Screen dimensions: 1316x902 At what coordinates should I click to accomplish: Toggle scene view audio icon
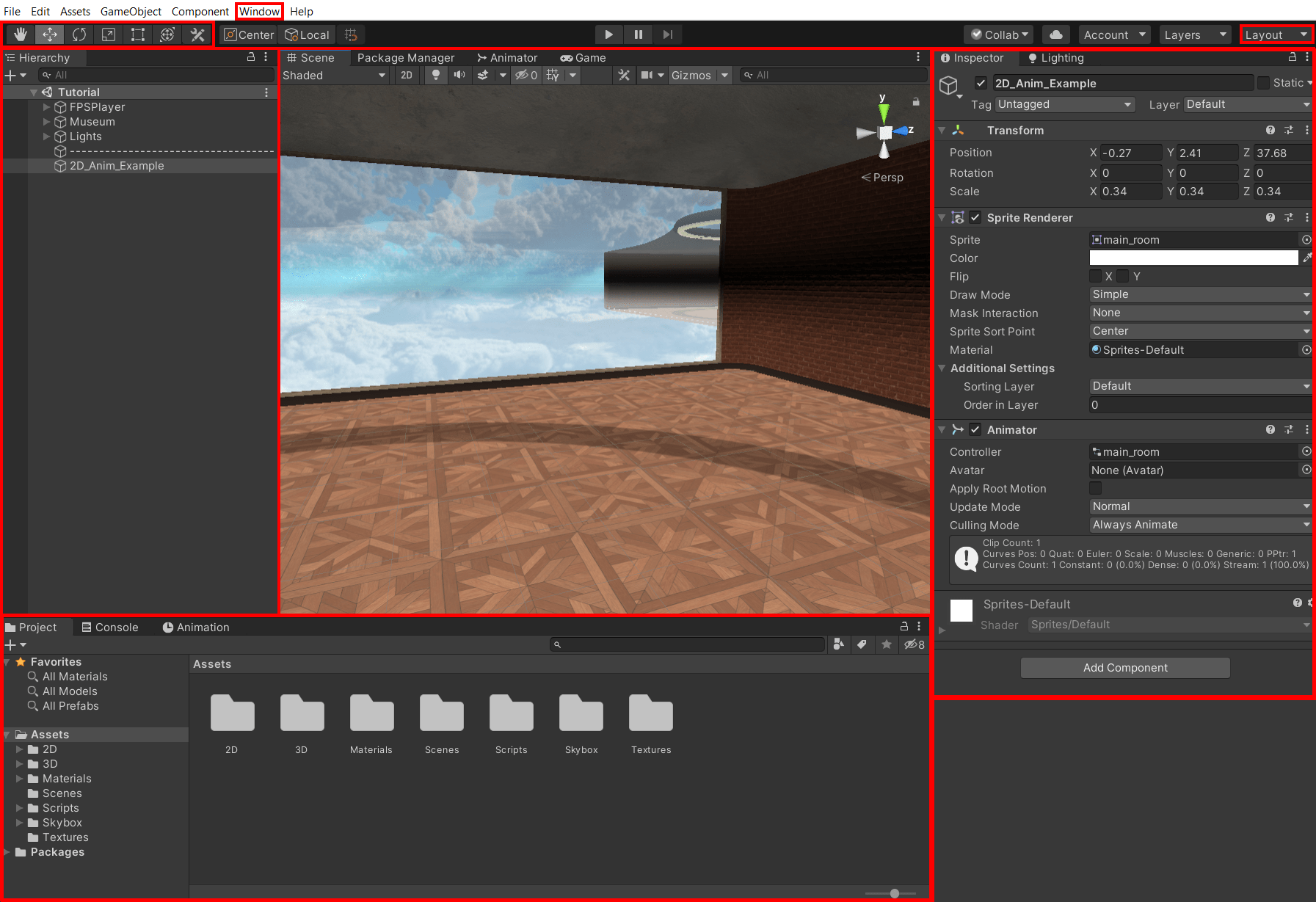point(459,75)
